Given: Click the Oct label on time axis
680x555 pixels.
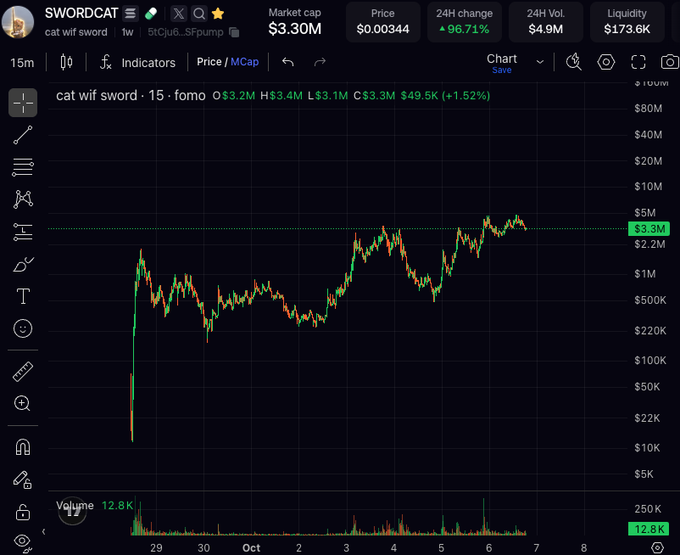Looking at the screenshot, I should click(251, 548).
